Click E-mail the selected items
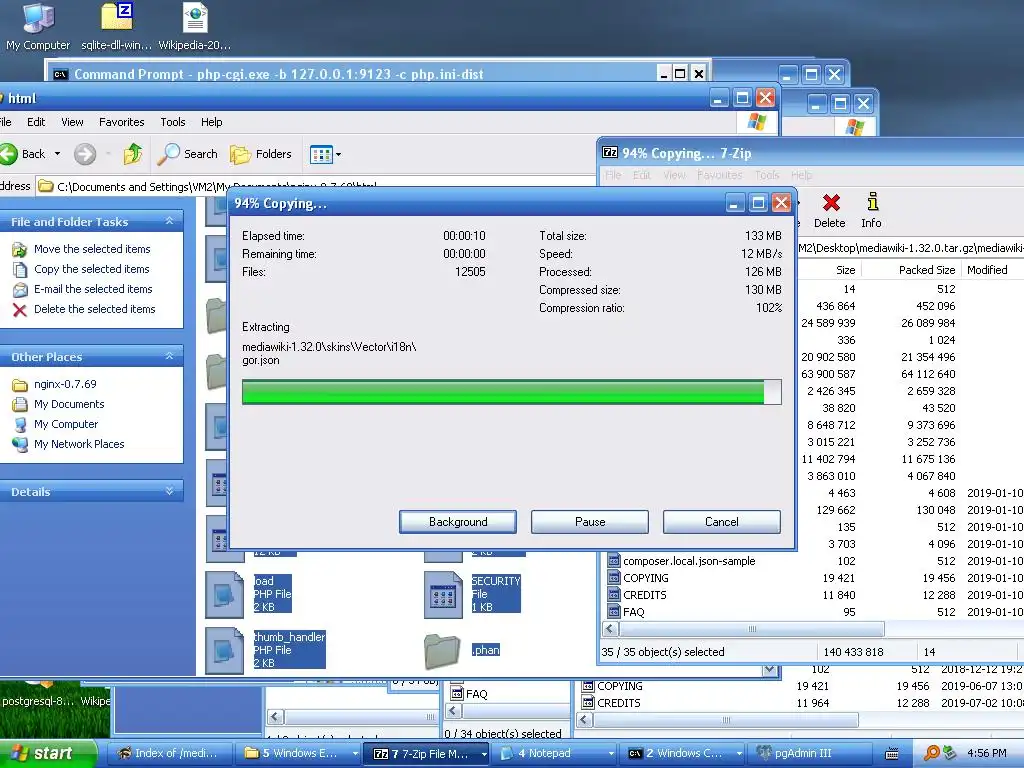The width and height of the screenshot is (1024, 768). [93, 289]
